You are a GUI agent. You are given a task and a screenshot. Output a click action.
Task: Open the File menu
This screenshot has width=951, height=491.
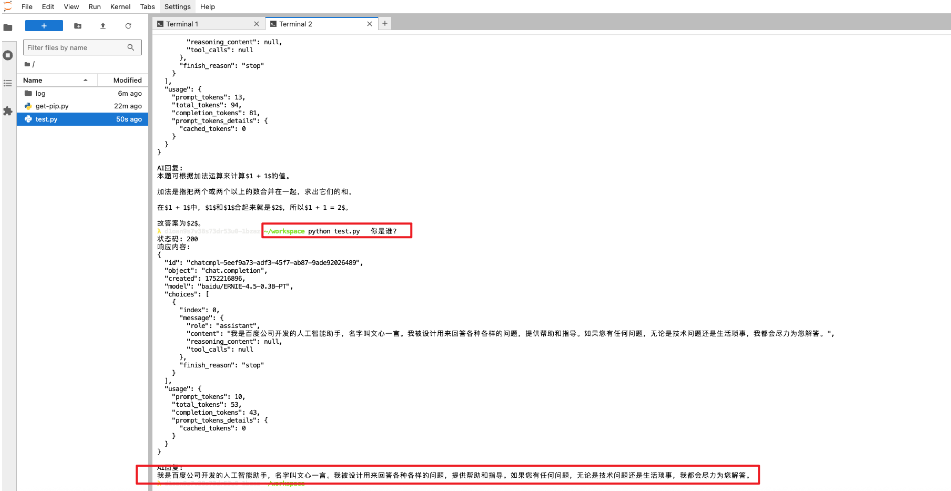(27, 7)
